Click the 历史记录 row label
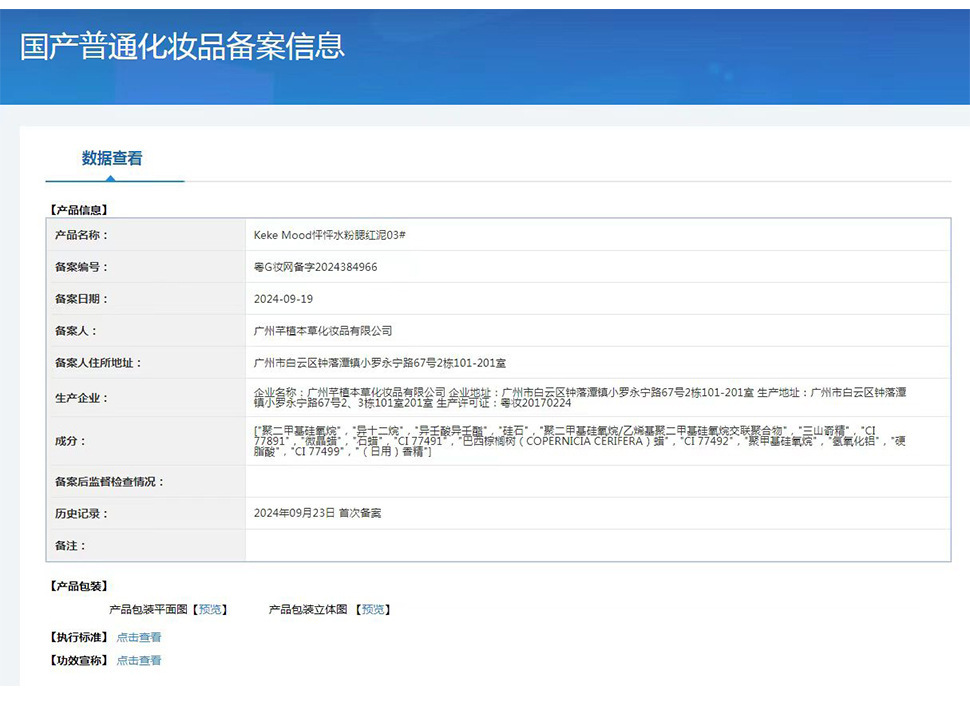The height and width of the screenshot is (714, 970). point(81,514)
